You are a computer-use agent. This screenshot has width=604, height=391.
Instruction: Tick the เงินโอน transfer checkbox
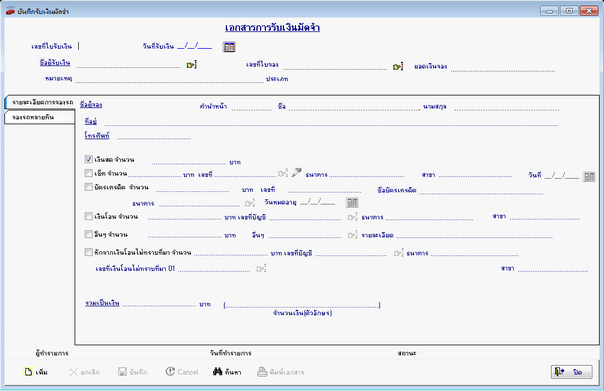point(89,216)
